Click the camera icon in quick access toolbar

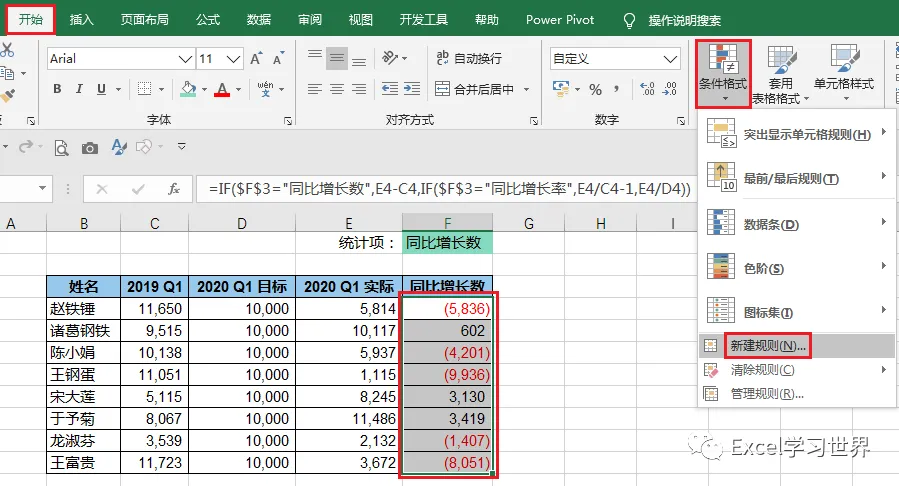click(89, 148)
